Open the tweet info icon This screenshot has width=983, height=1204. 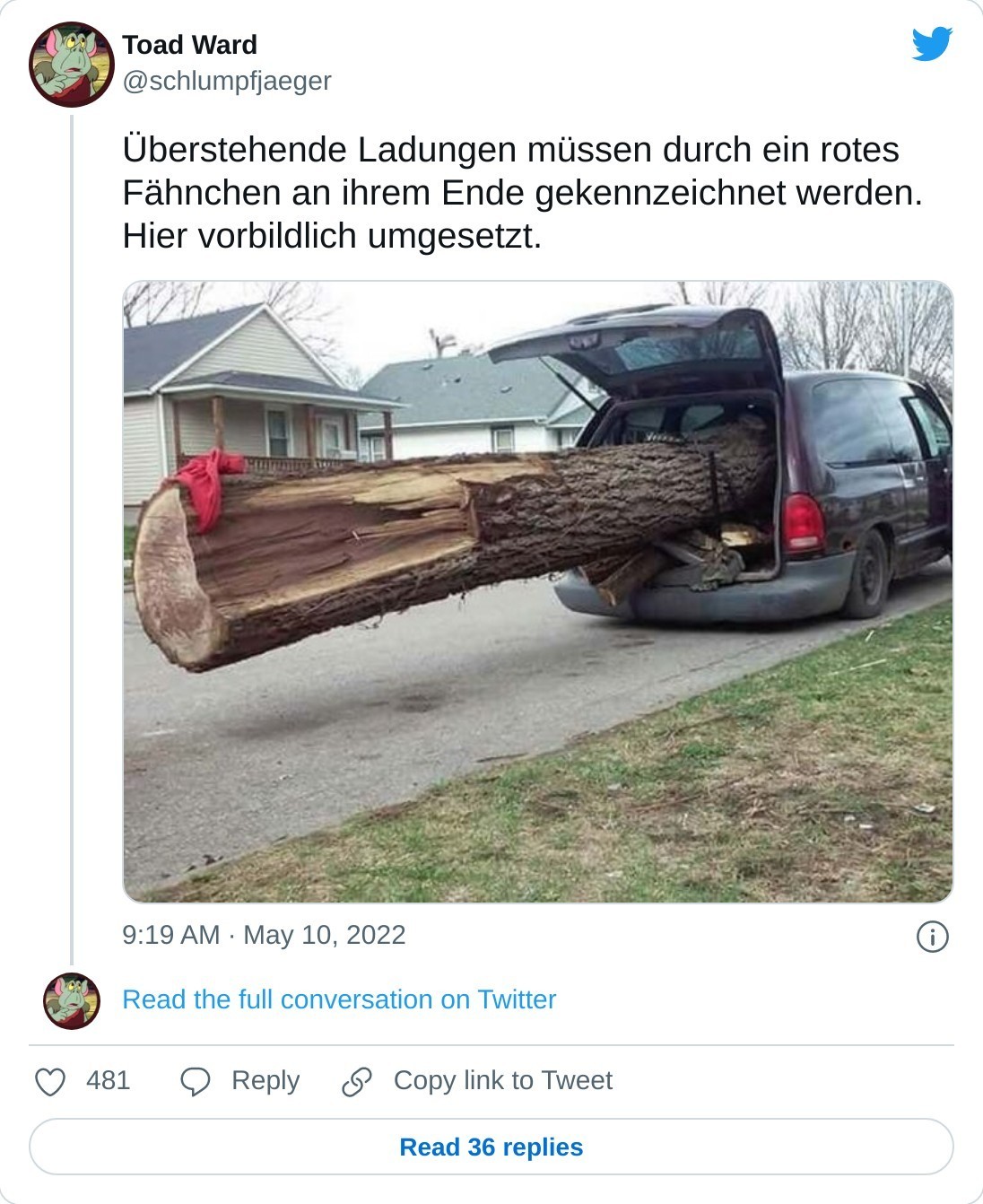tap(933, 937)
